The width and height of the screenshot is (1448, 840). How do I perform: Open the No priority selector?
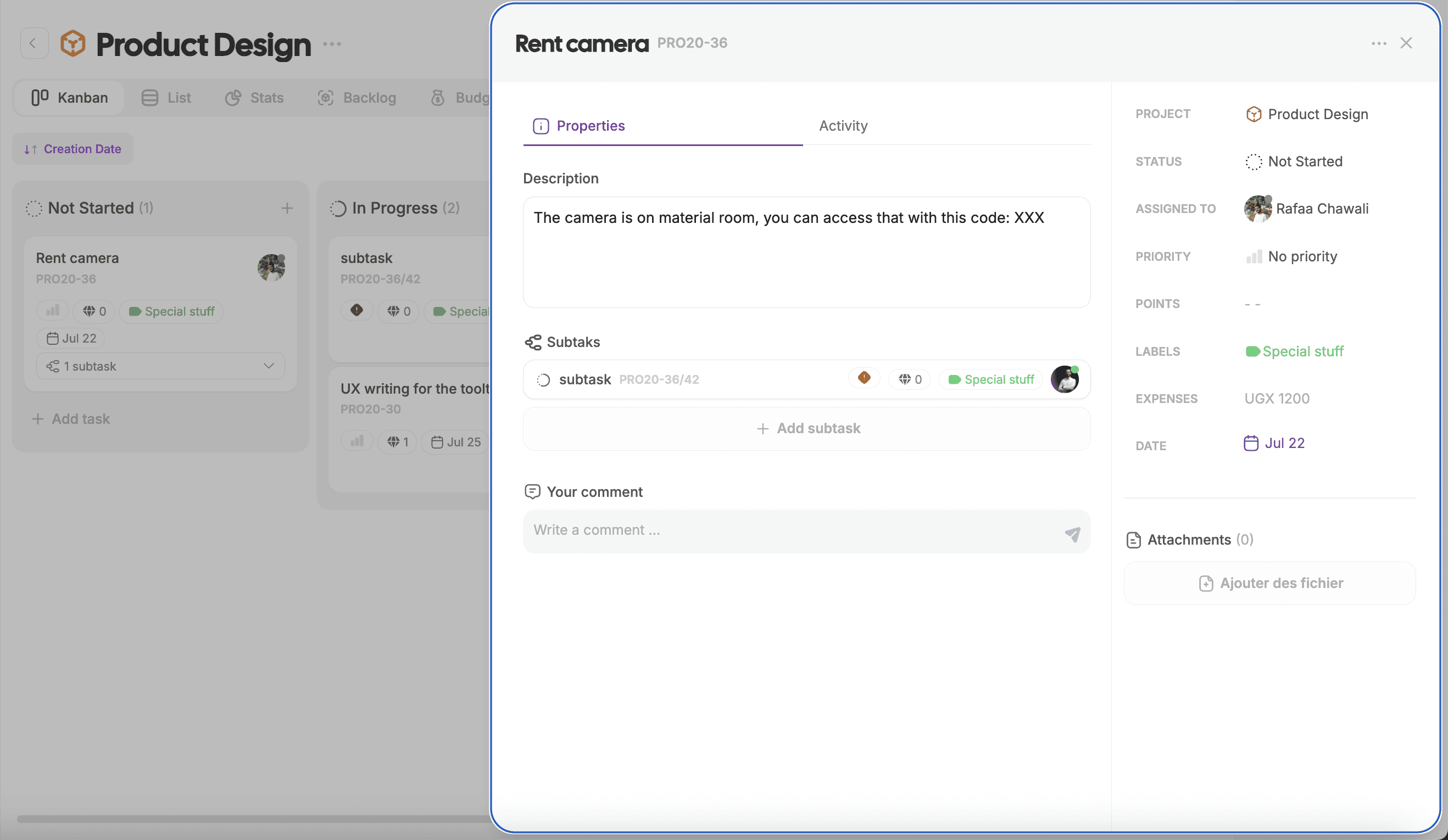pyautogui.click(x=1301, y=256)
